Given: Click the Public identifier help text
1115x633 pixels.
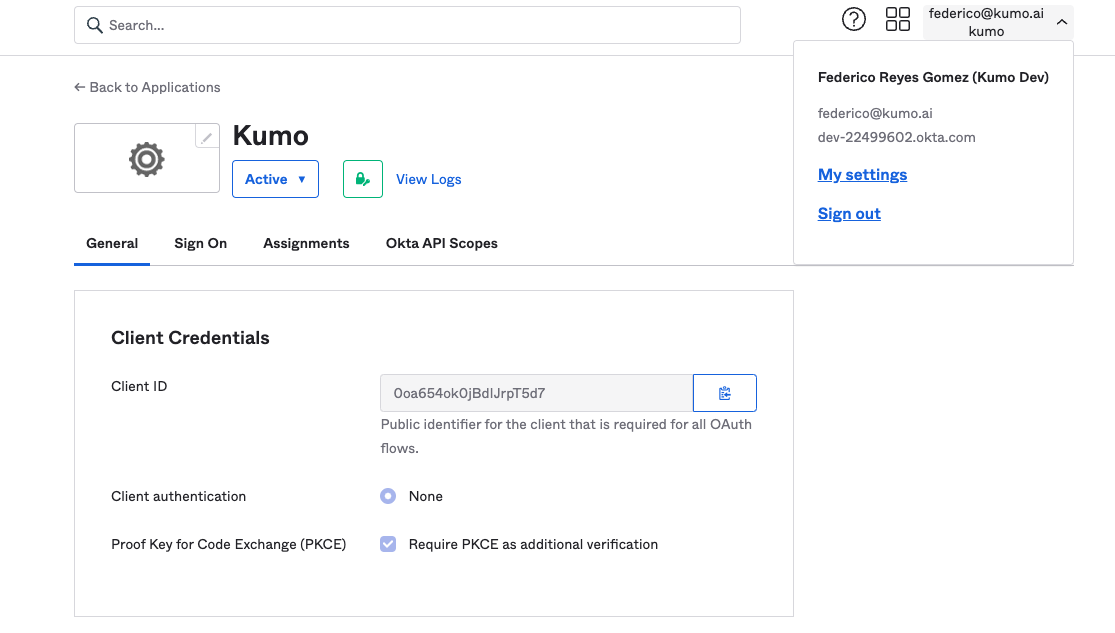Looking at the screenshot, I should pos(566,436).
